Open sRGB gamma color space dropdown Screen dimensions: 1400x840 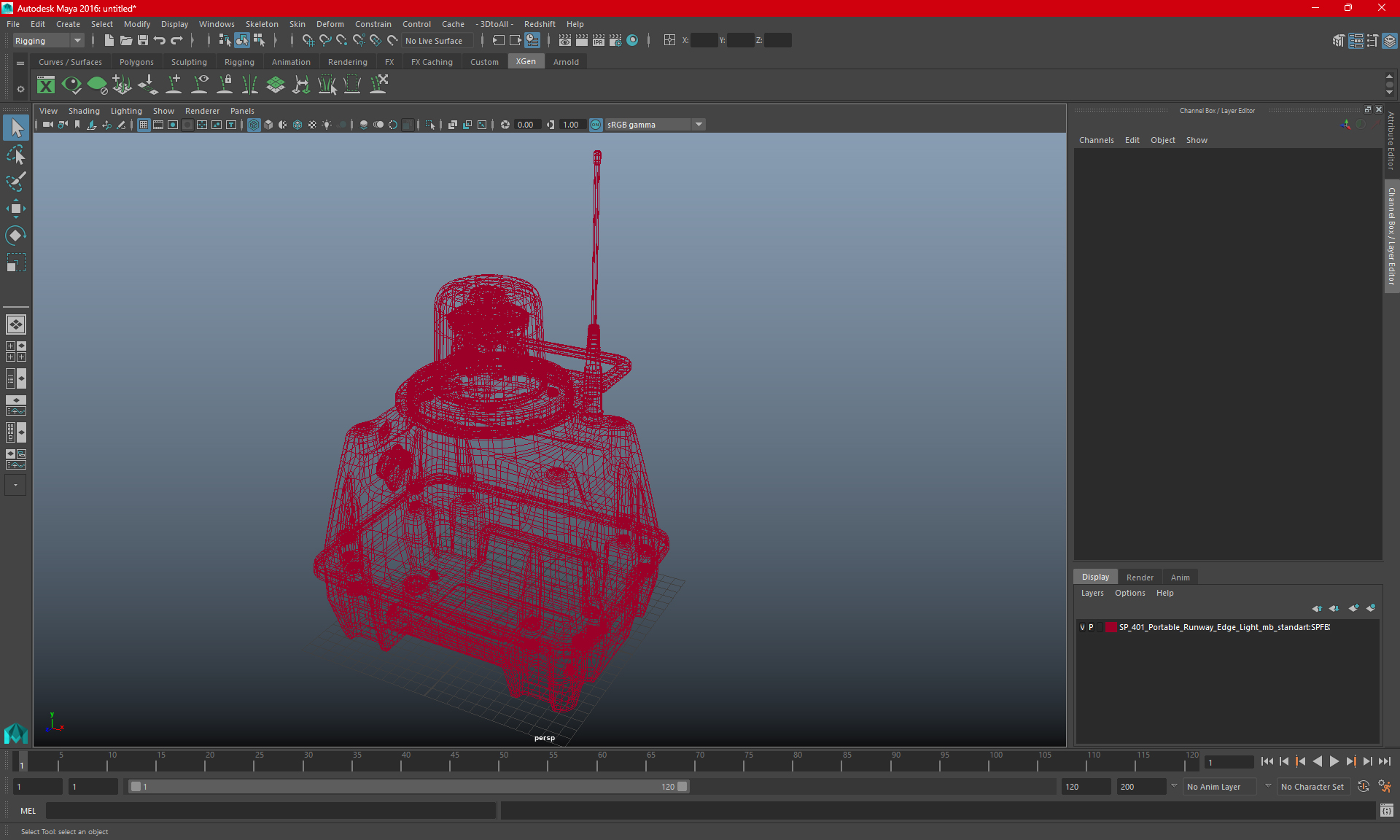click(x=655, y=125)
